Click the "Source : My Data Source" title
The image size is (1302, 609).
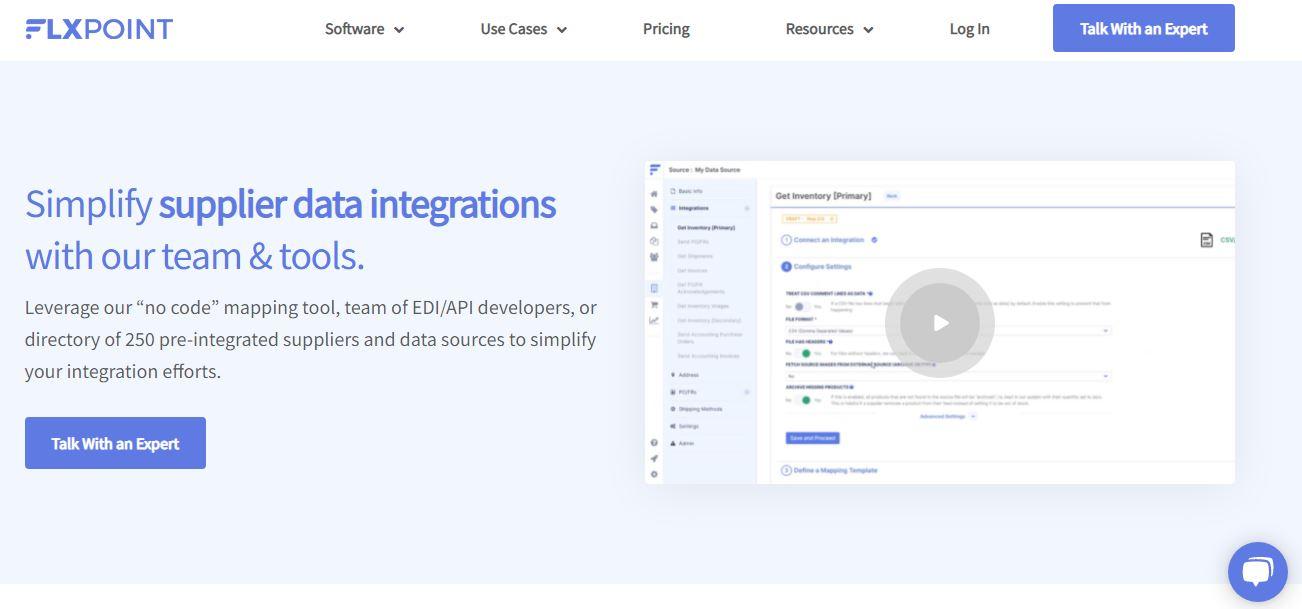point(705,170)
